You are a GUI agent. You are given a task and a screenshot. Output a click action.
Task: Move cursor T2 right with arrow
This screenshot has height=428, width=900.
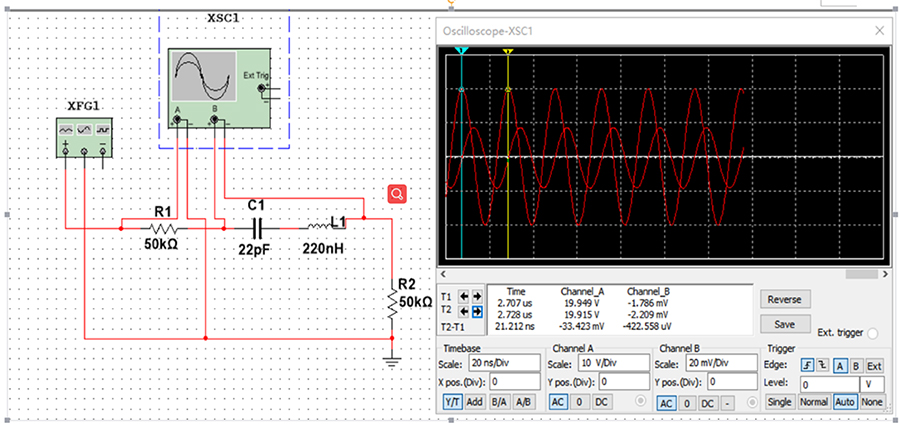point(477,312)
